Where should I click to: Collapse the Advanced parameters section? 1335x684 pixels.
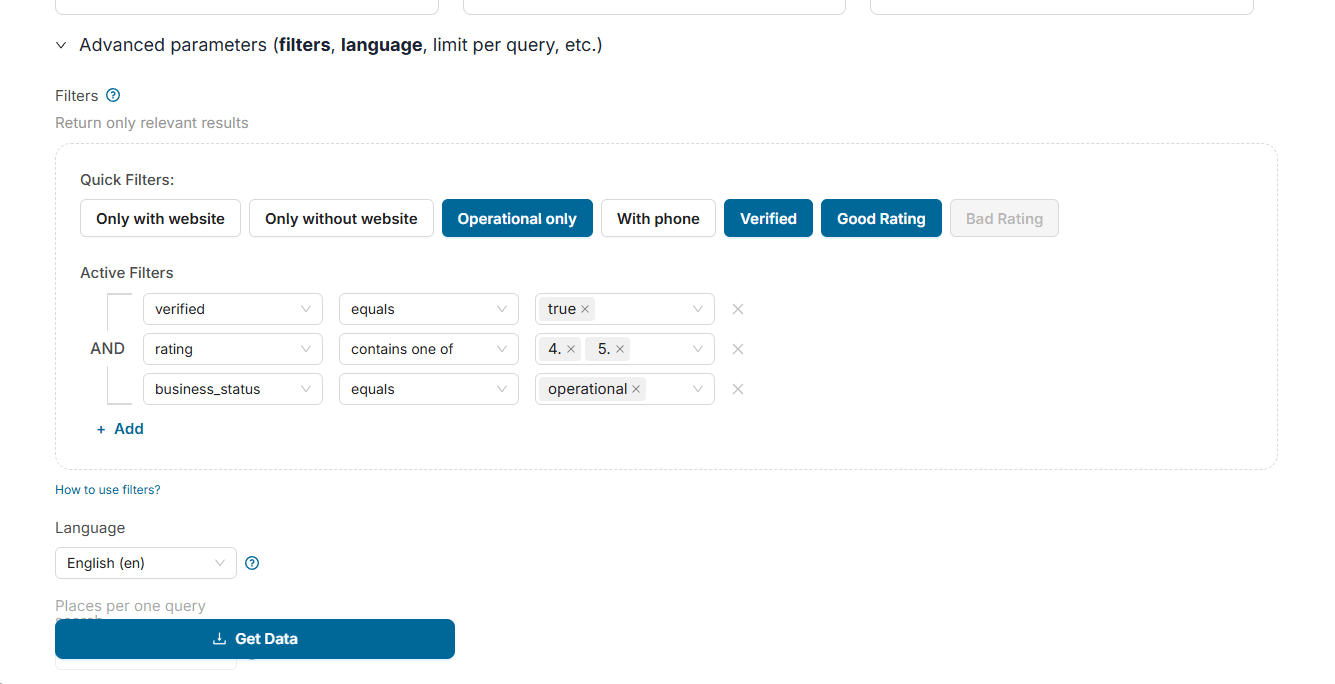click(x=61, y=45)
